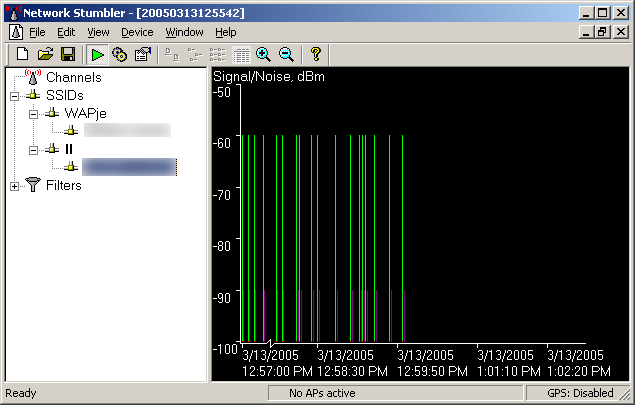Save the capture with the floppy disk icon
This screenshot has height=405, width=635.
[68, 54]
